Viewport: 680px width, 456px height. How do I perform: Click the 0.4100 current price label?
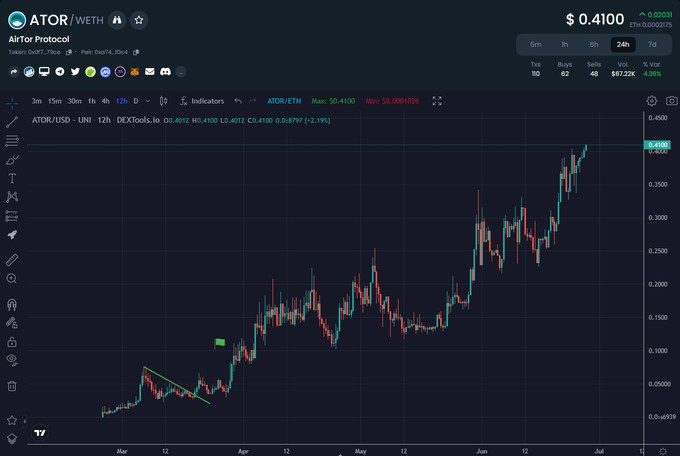[657, 144]
